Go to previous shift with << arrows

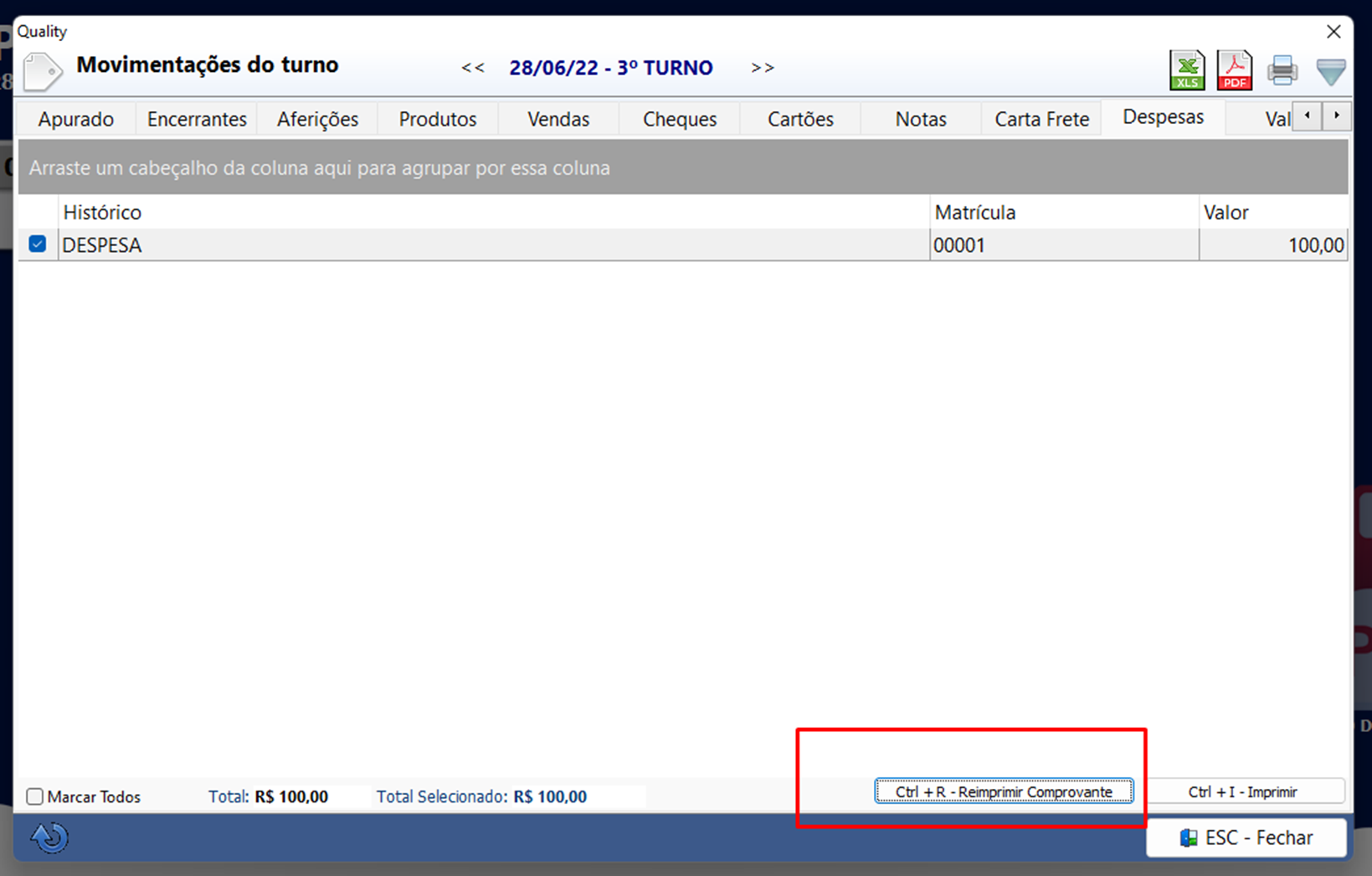point(473,68)
